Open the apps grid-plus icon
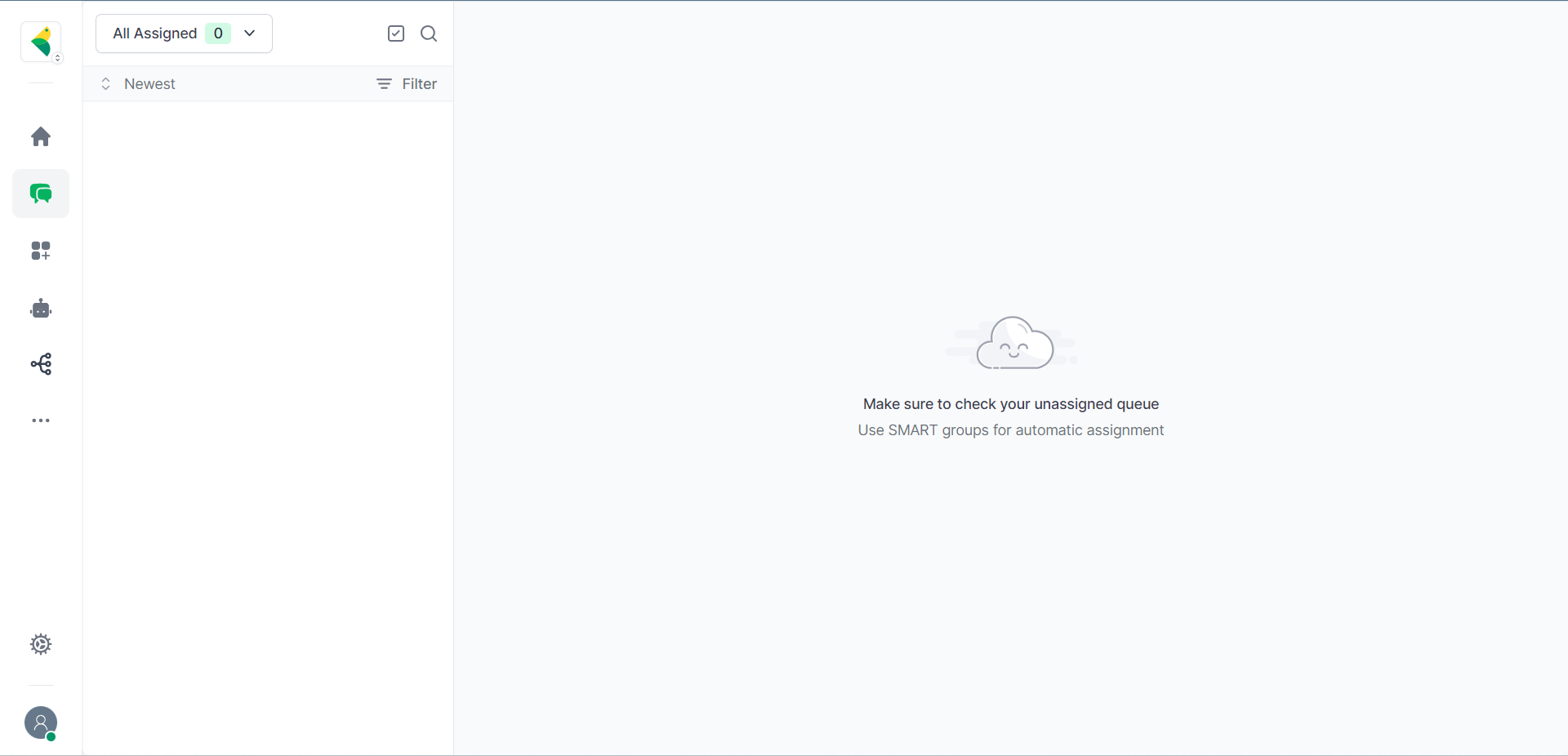This screenshot has height=756, width=1568. coord(41,251)
